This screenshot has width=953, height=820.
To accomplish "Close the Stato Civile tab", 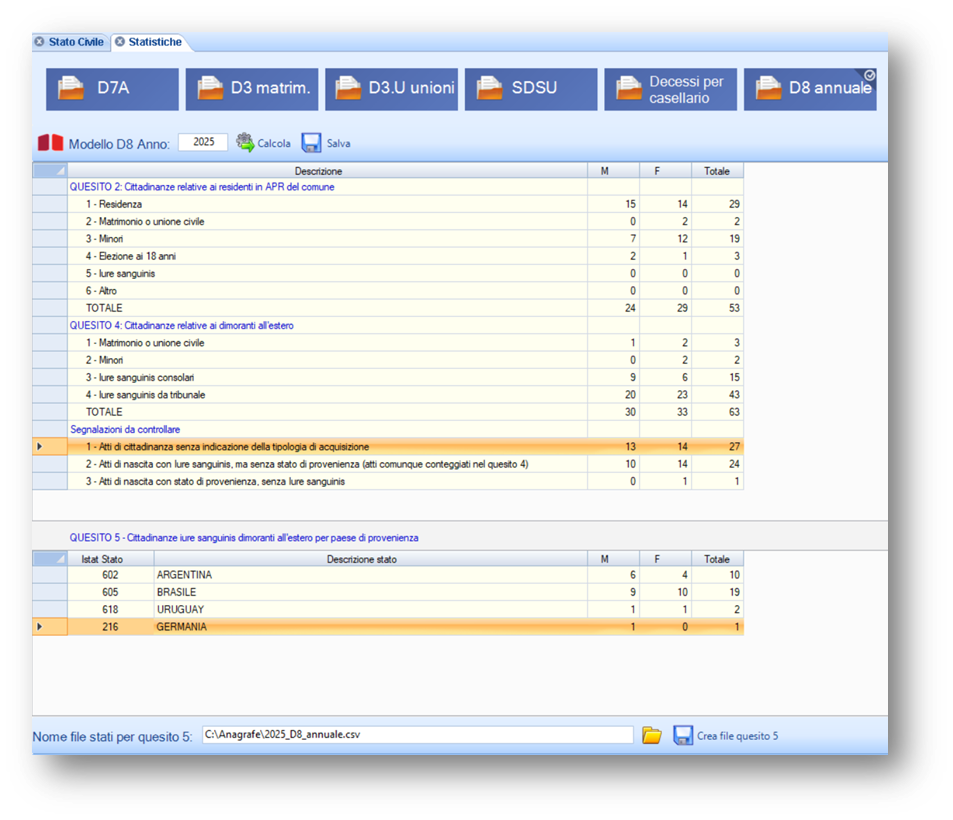I will 39,42.
